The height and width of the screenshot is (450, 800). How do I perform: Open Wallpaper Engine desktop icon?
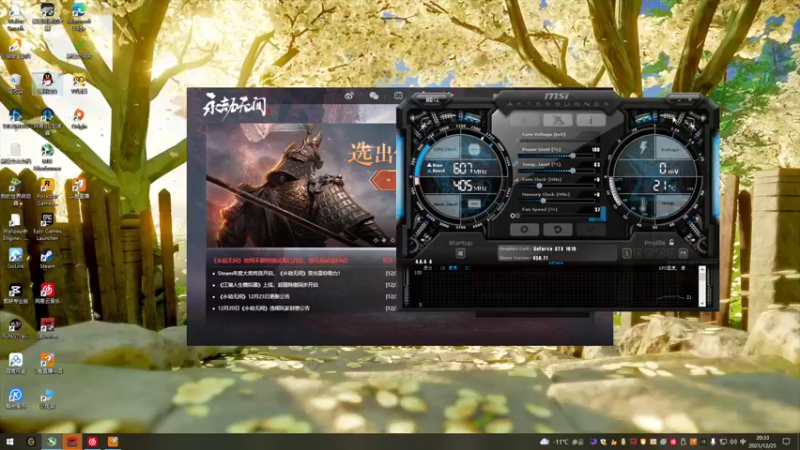point(15,227)
